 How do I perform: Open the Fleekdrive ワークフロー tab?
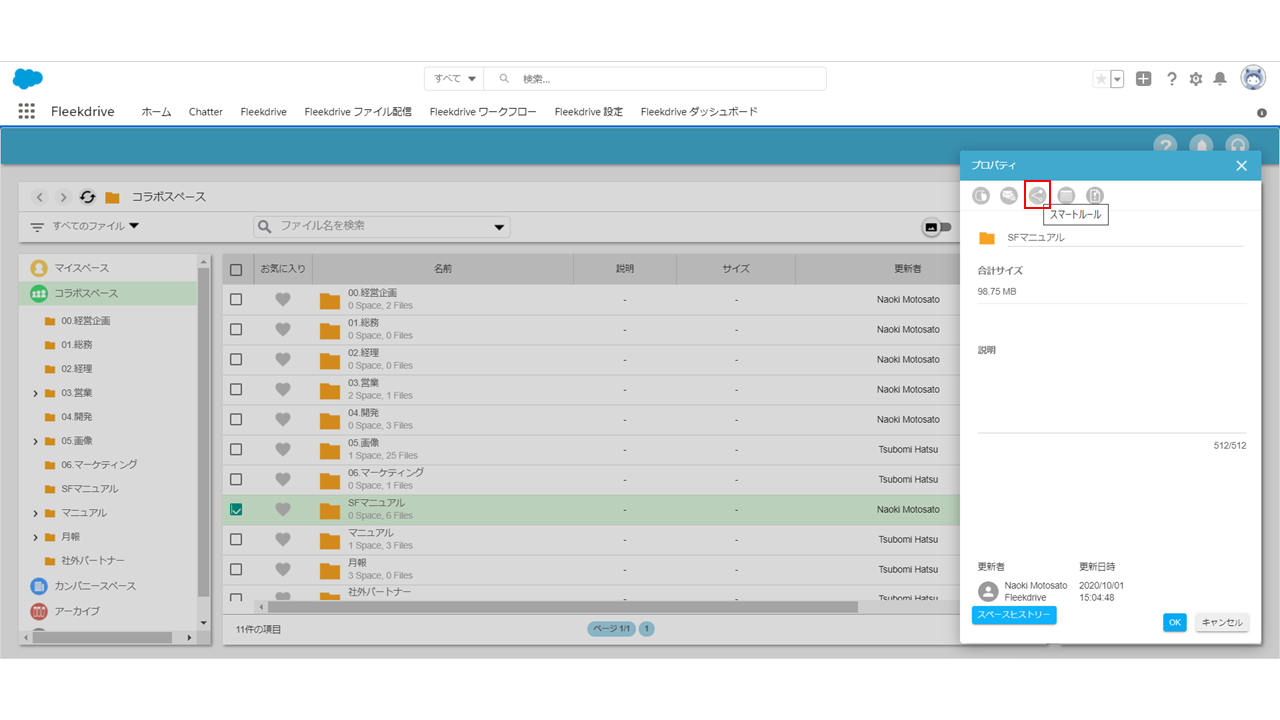click(483, 112)
